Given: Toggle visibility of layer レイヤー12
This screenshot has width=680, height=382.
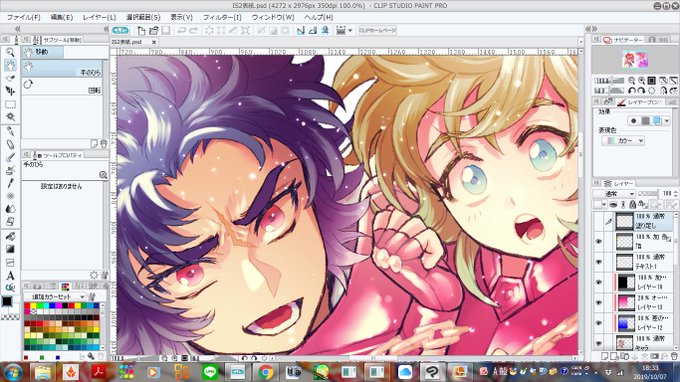Looking at the screenshot, I should point(599,323).
